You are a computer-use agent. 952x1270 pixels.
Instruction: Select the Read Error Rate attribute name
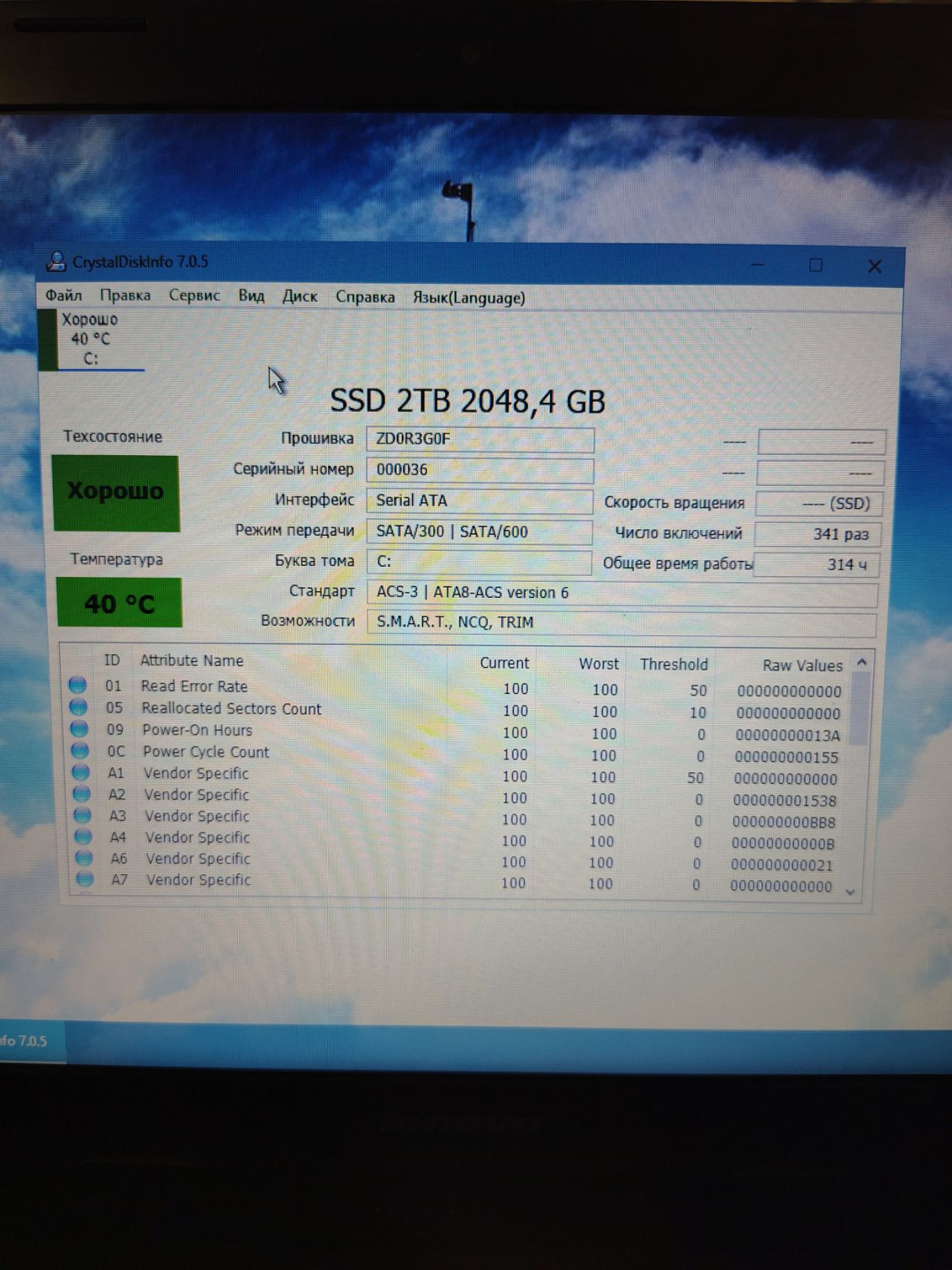click(x=194, y=686)
